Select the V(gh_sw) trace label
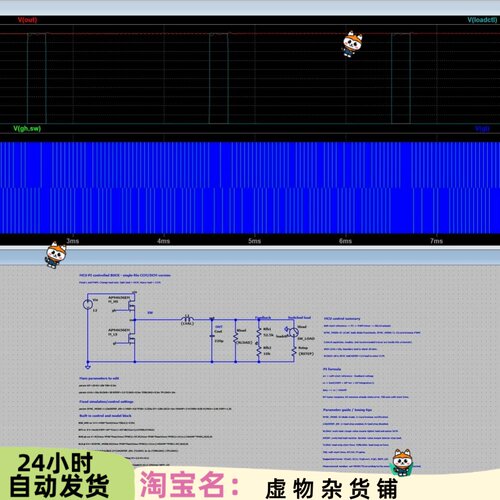 coord(27,128)
